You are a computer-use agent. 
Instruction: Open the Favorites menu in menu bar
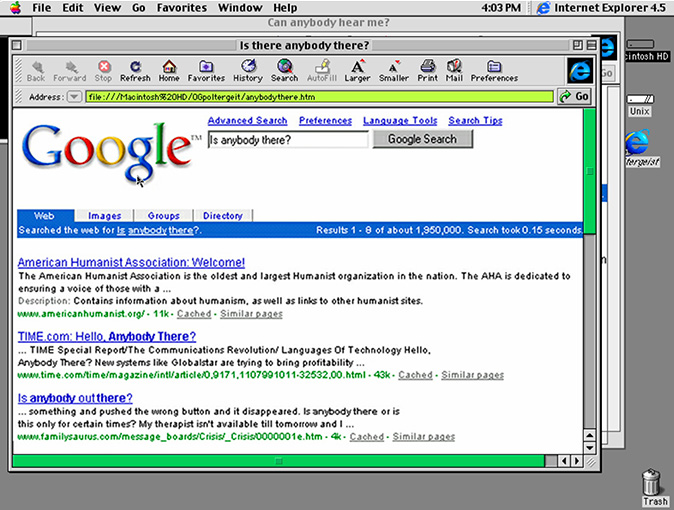181,8
